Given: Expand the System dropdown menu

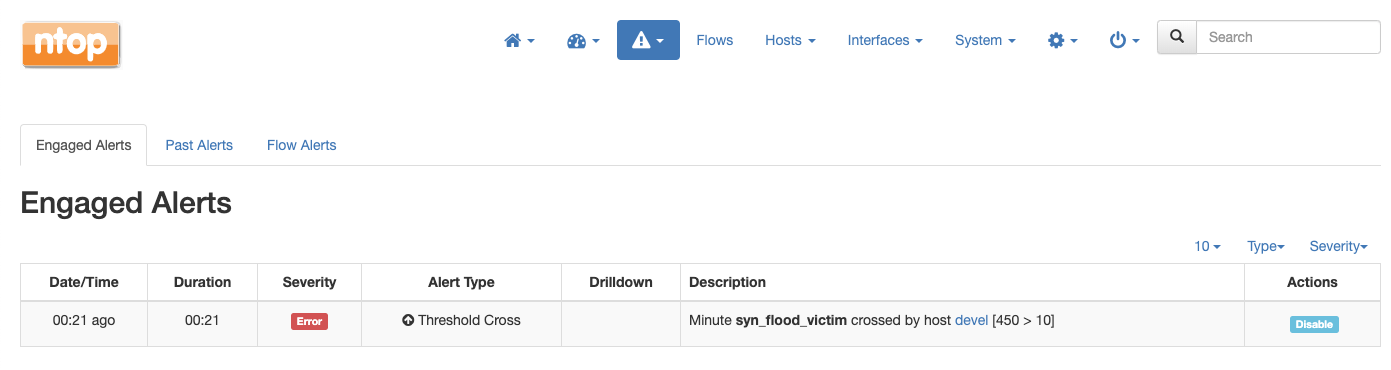Looking at the screenshot, I should click(985, 40).
